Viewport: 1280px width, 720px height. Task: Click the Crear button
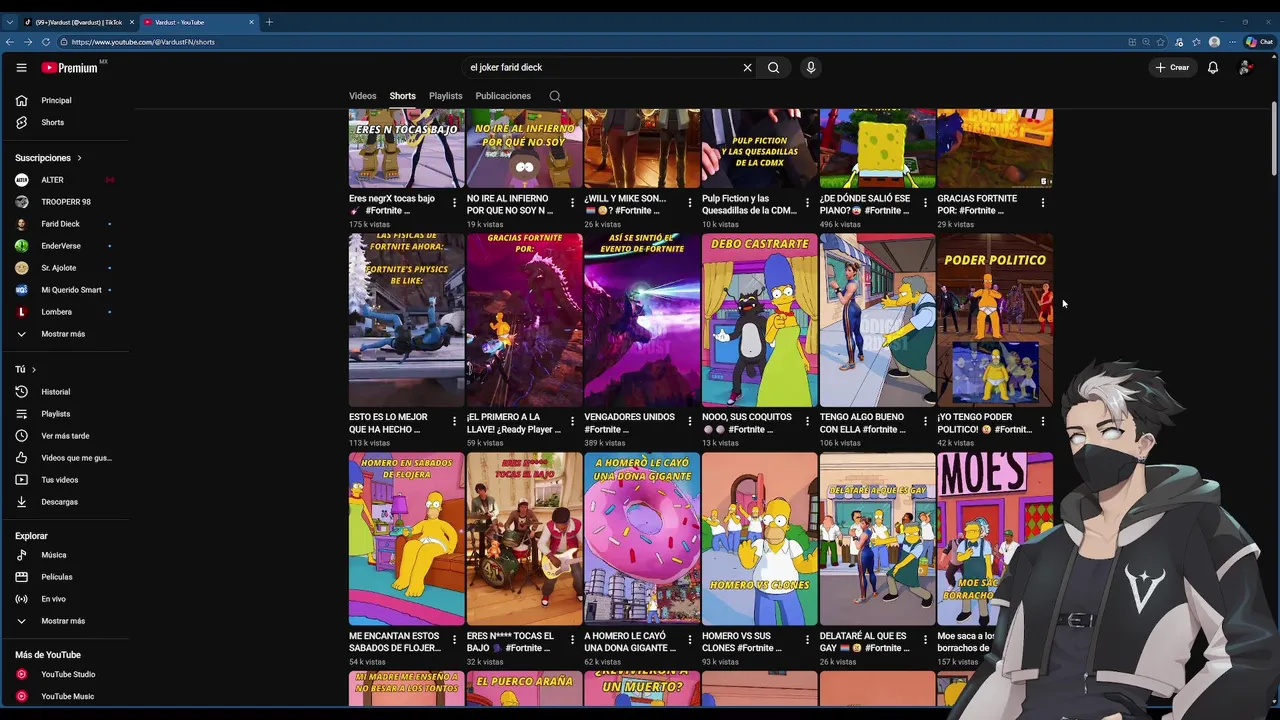[x=1172, y=67]
